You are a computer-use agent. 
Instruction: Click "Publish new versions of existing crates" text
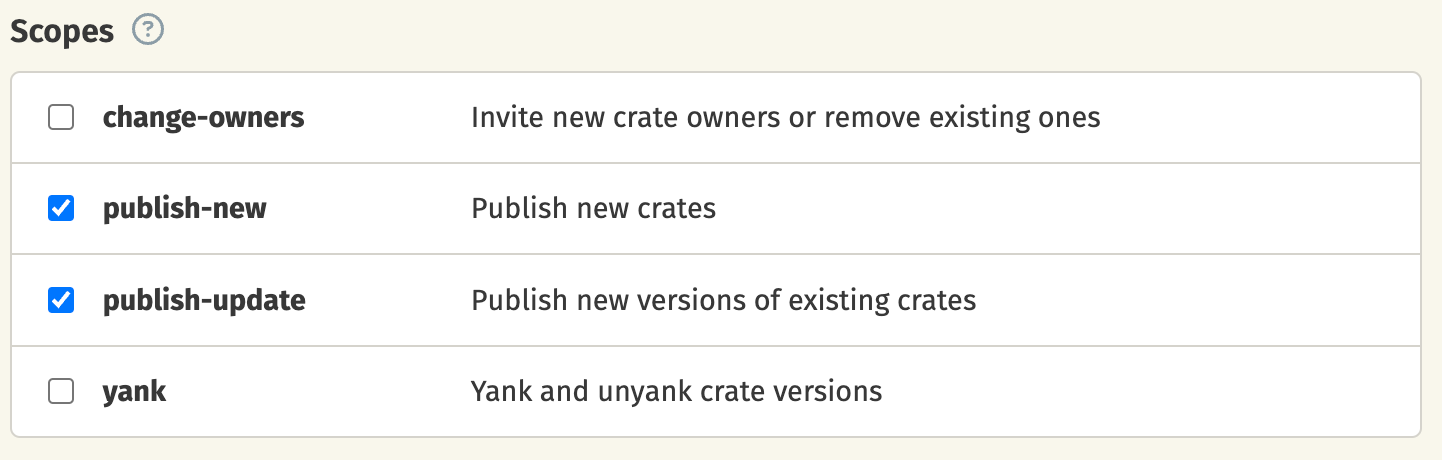click(723, 300)
